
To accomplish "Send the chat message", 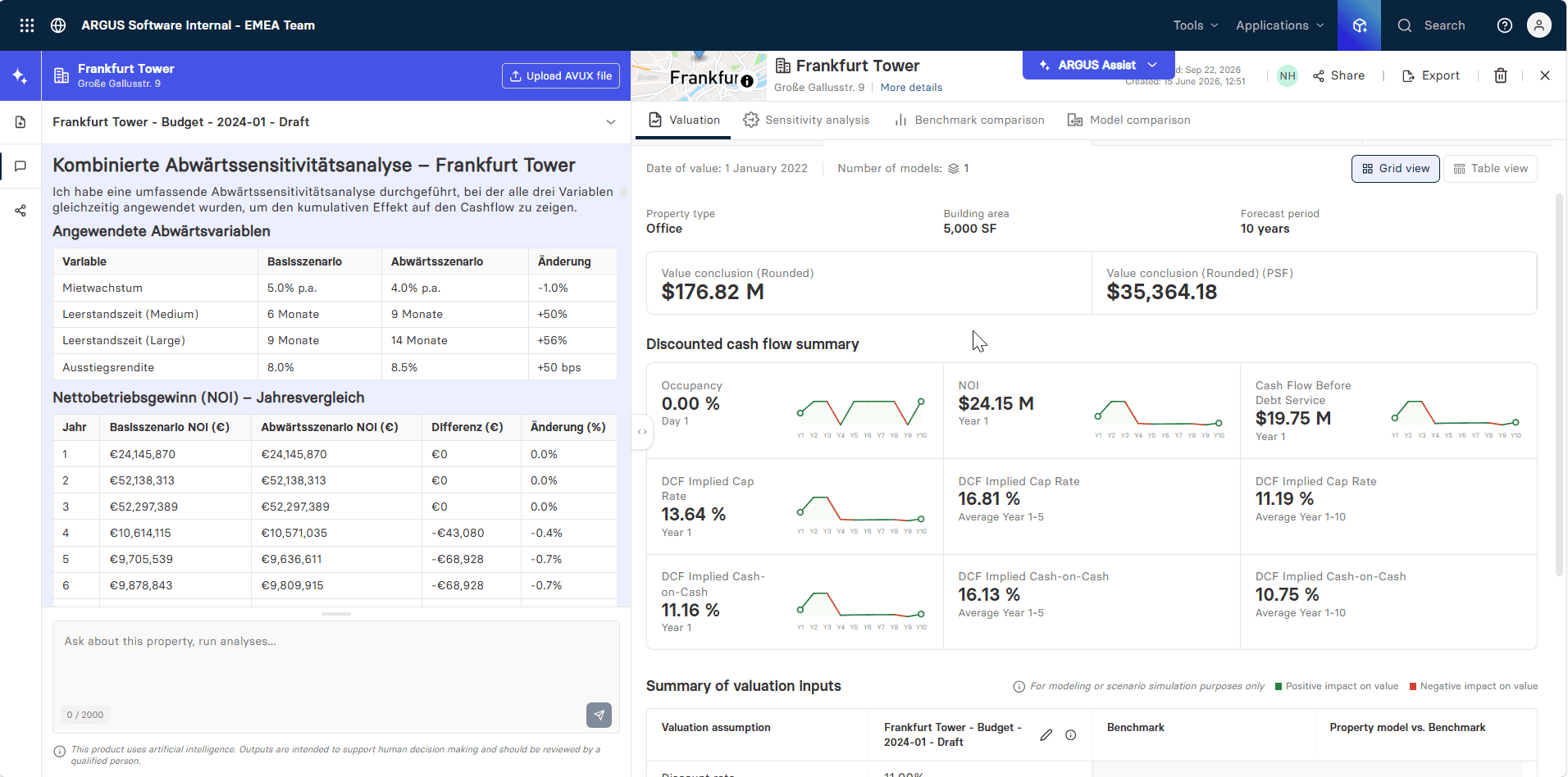I will [x=599, y=715].
